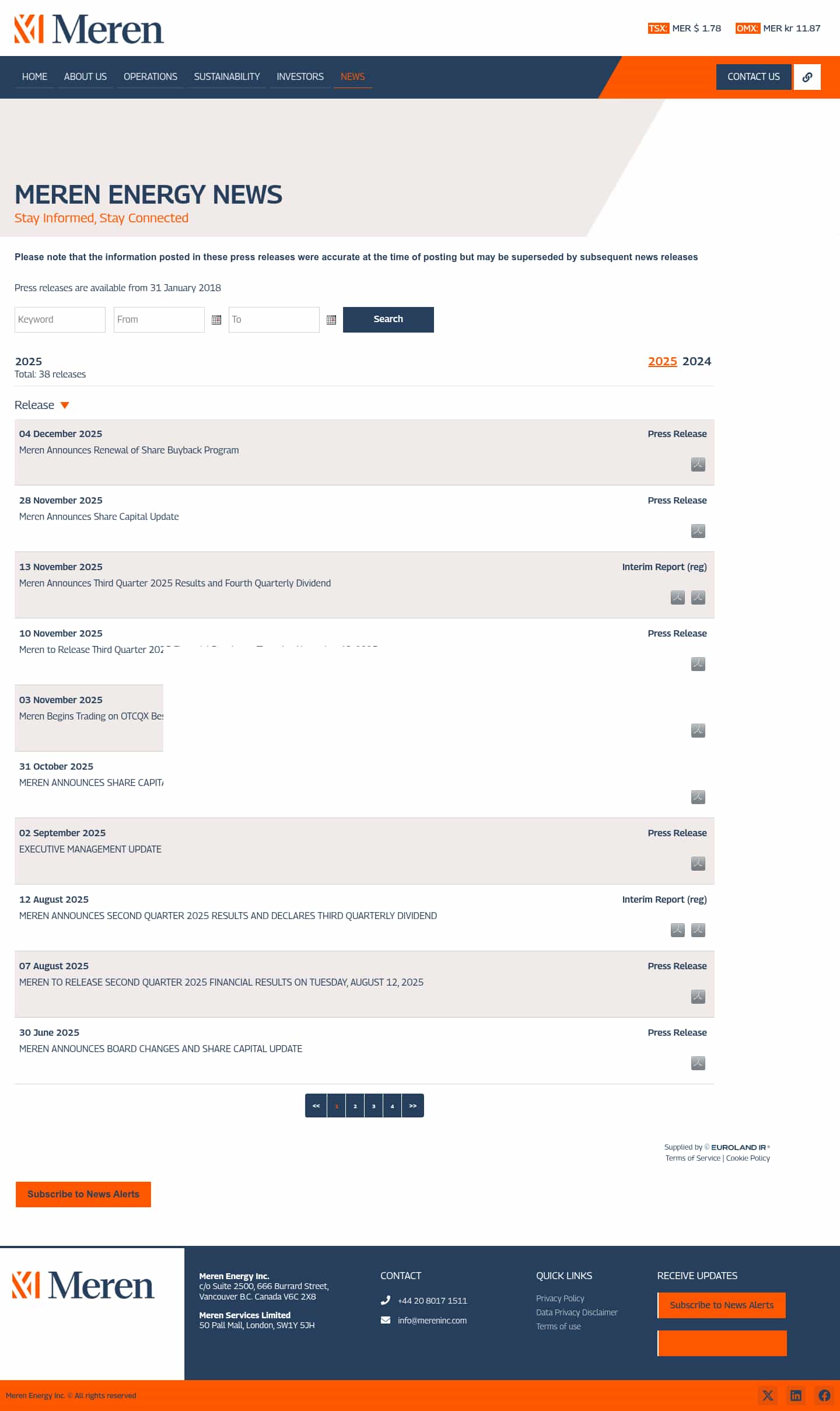
Task: Click the Facebook icon in the footer
Action: click(x=824, y=1395)
